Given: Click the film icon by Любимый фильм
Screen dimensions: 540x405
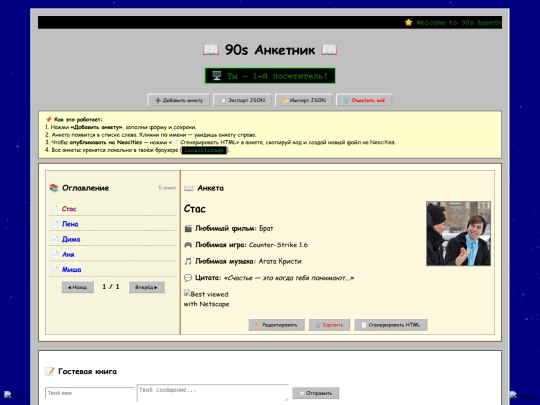Looking at the screenshot, I should (x=188, y=228).
